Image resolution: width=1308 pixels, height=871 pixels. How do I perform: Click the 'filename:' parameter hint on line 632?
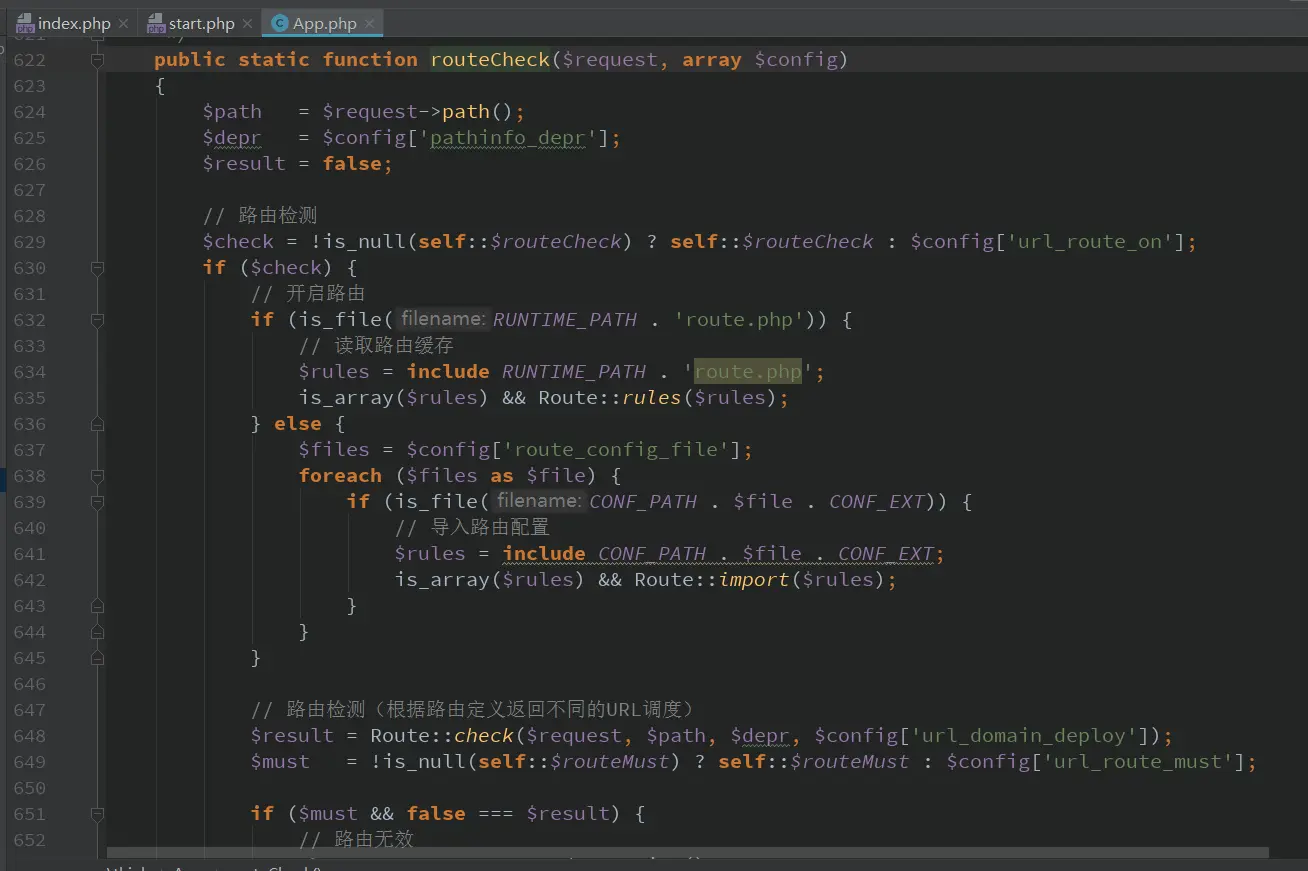(x=442, y=320)
